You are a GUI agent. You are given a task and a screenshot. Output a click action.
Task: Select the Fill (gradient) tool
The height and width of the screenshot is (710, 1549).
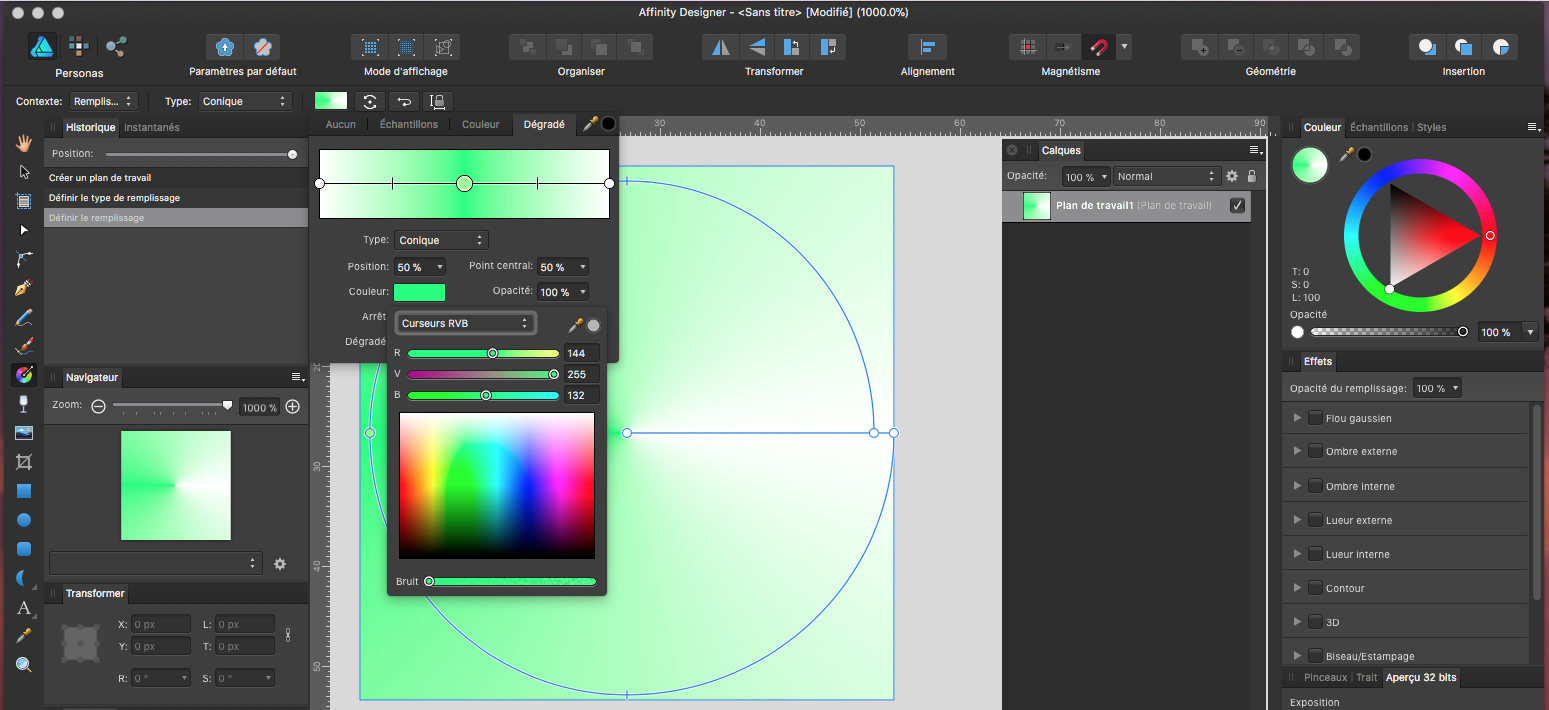tap(24, 375)
